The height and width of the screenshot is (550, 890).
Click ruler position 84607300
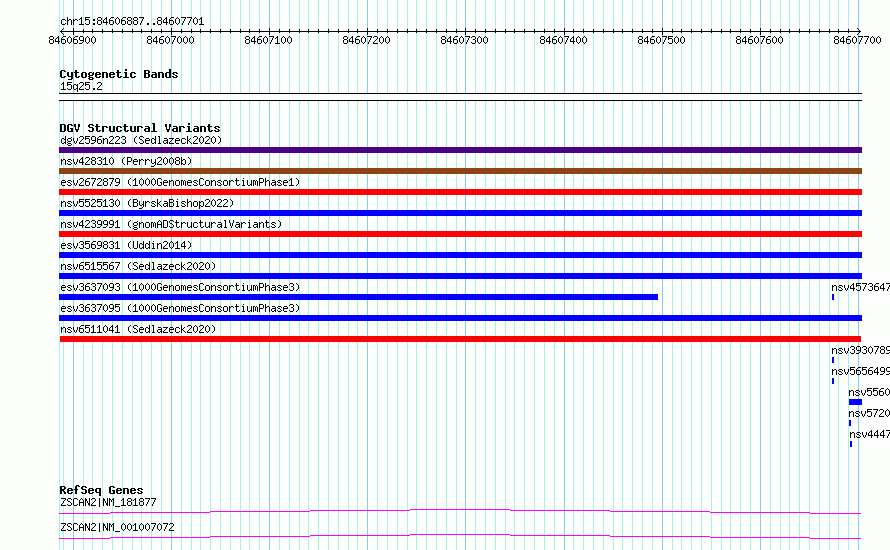[464, 40]
